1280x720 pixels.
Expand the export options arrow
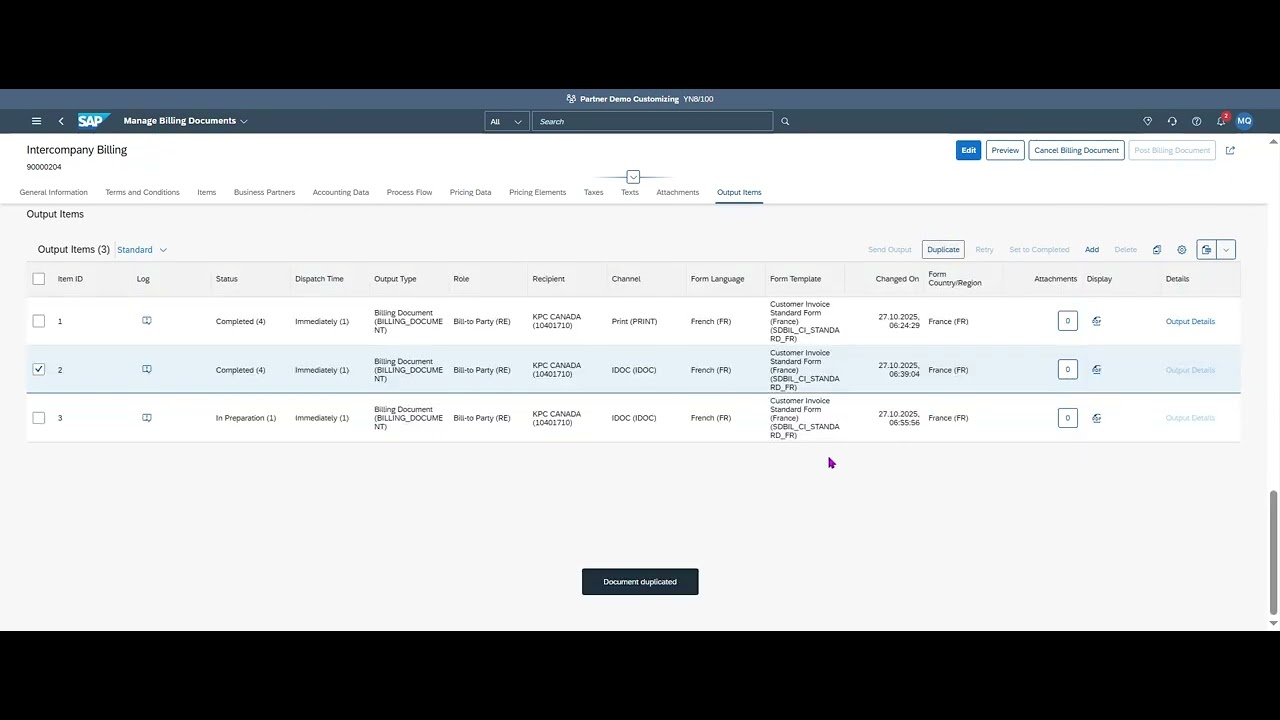pyautogui.click(x=1226, y=250)
